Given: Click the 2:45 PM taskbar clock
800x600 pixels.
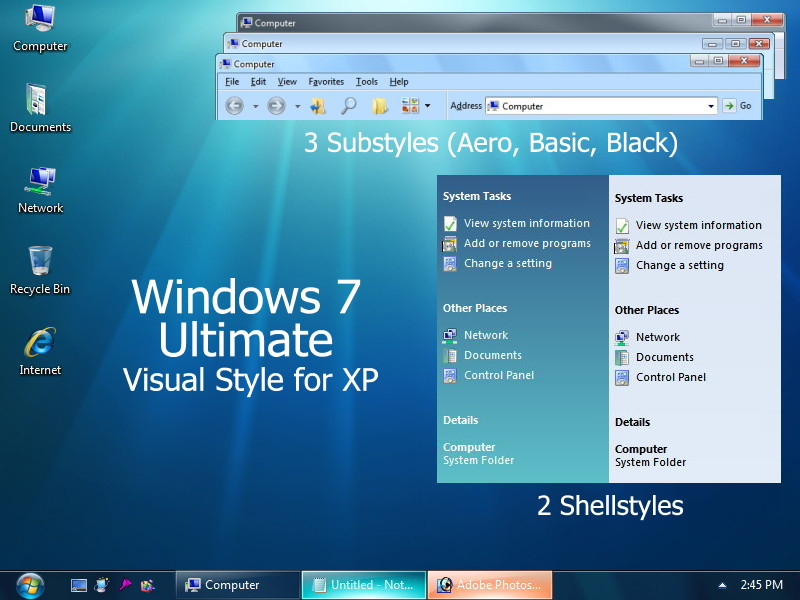Looking at the screenshot, I should (x=761, y=585).
